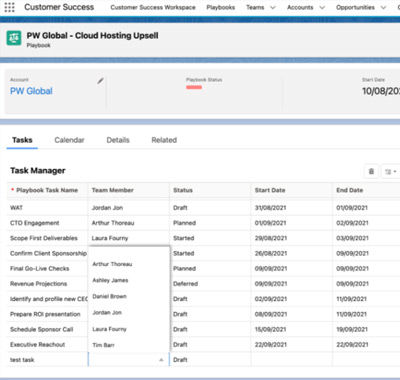Switch to the Details tab

pos(118,140)
